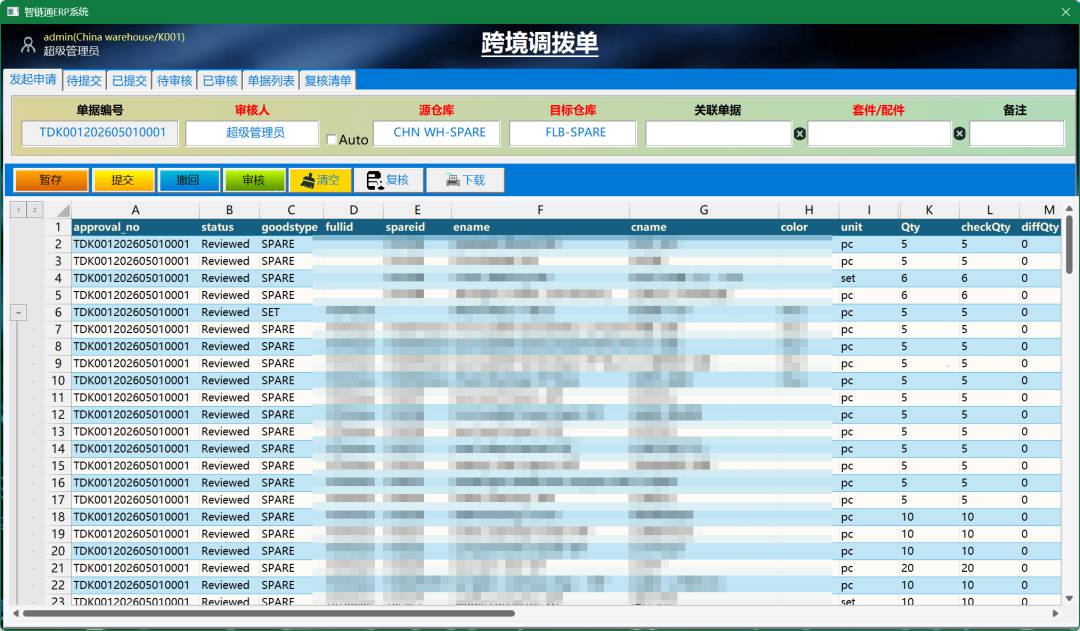The image size is (1080, 631).
Task: Select column F header
Action: 540,210
